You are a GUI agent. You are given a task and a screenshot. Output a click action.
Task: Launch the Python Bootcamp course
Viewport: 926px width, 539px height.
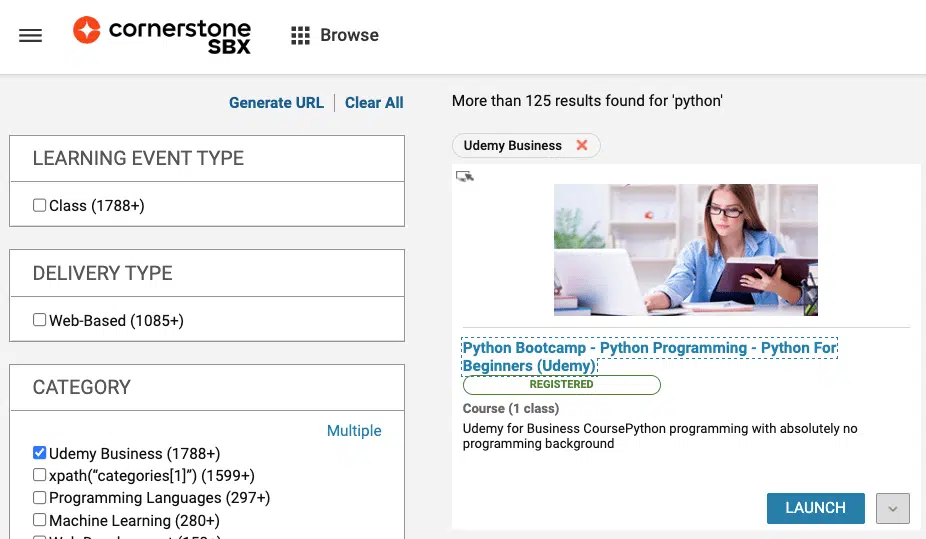(816, 508)
